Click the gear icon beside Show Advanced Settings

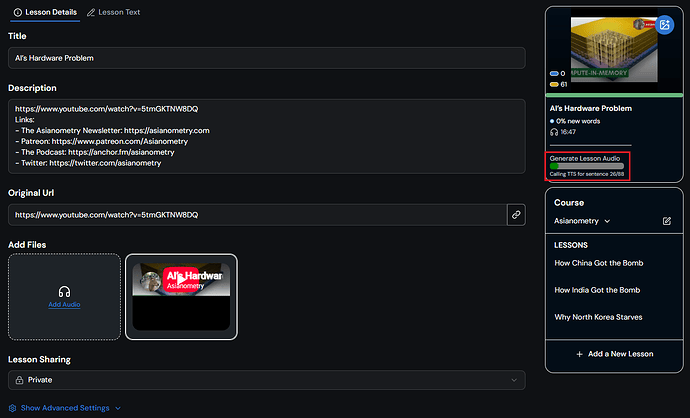12,408
